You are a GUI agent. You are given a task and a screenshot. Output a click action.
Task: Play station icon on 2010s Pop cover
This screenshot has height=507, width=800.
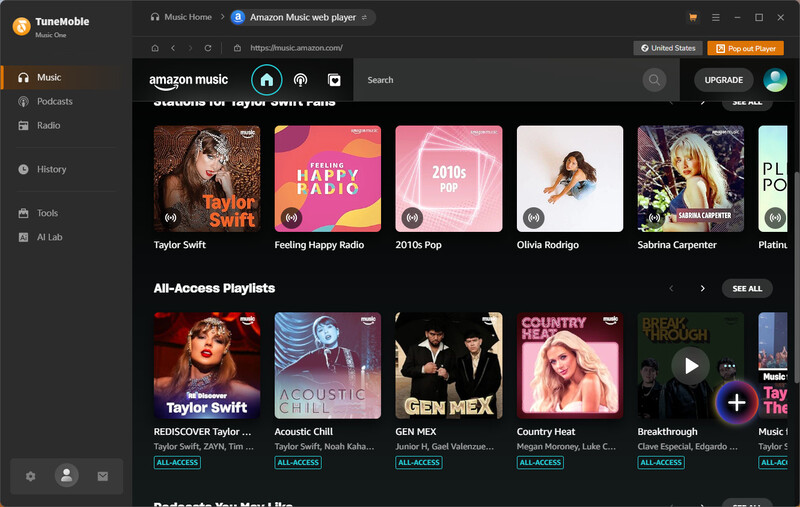pyautogui.click(x=412, y=218)
